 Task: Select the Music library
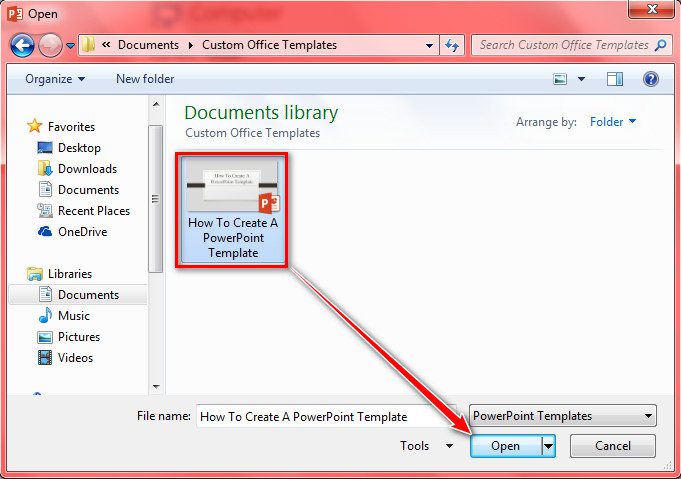click(x=74, y=316)
